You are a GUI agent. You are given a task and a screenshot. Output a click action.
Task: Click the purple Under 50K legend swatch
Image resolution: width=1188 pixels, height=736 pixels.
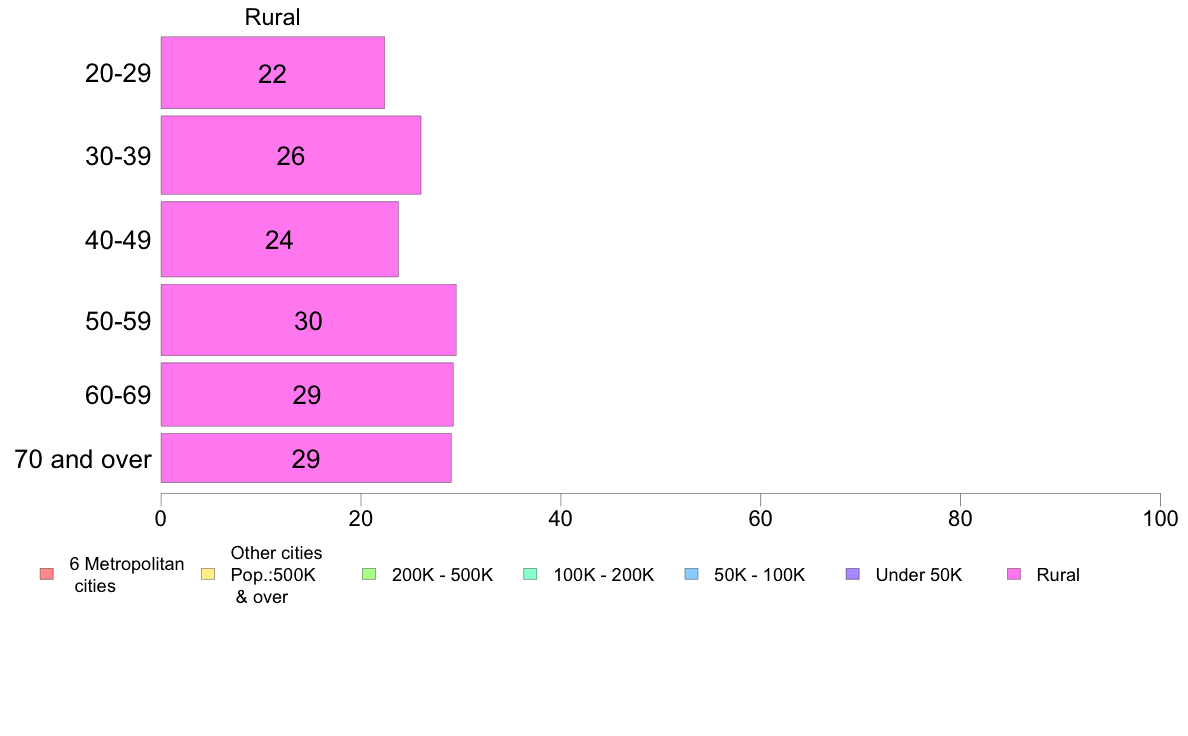[852, 575]
